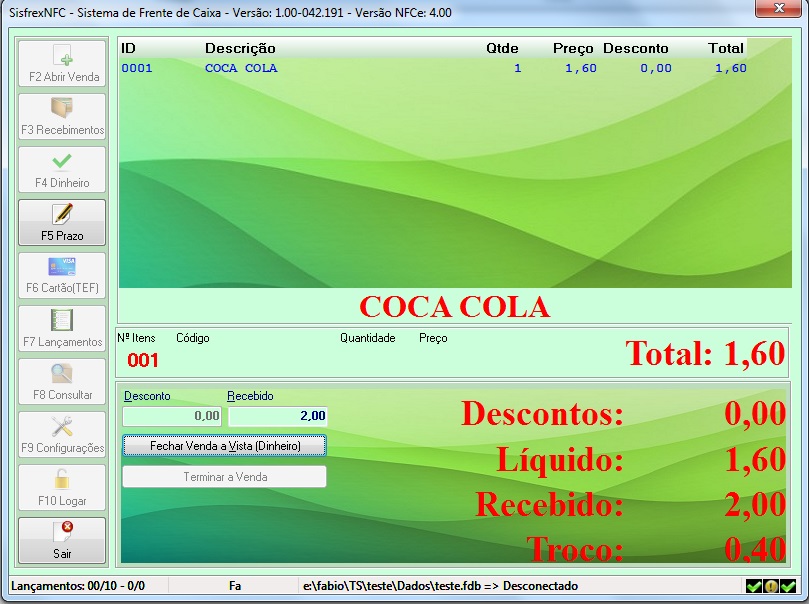
Task: Click the large red COCA COLA product name
Action: (455, 307)
